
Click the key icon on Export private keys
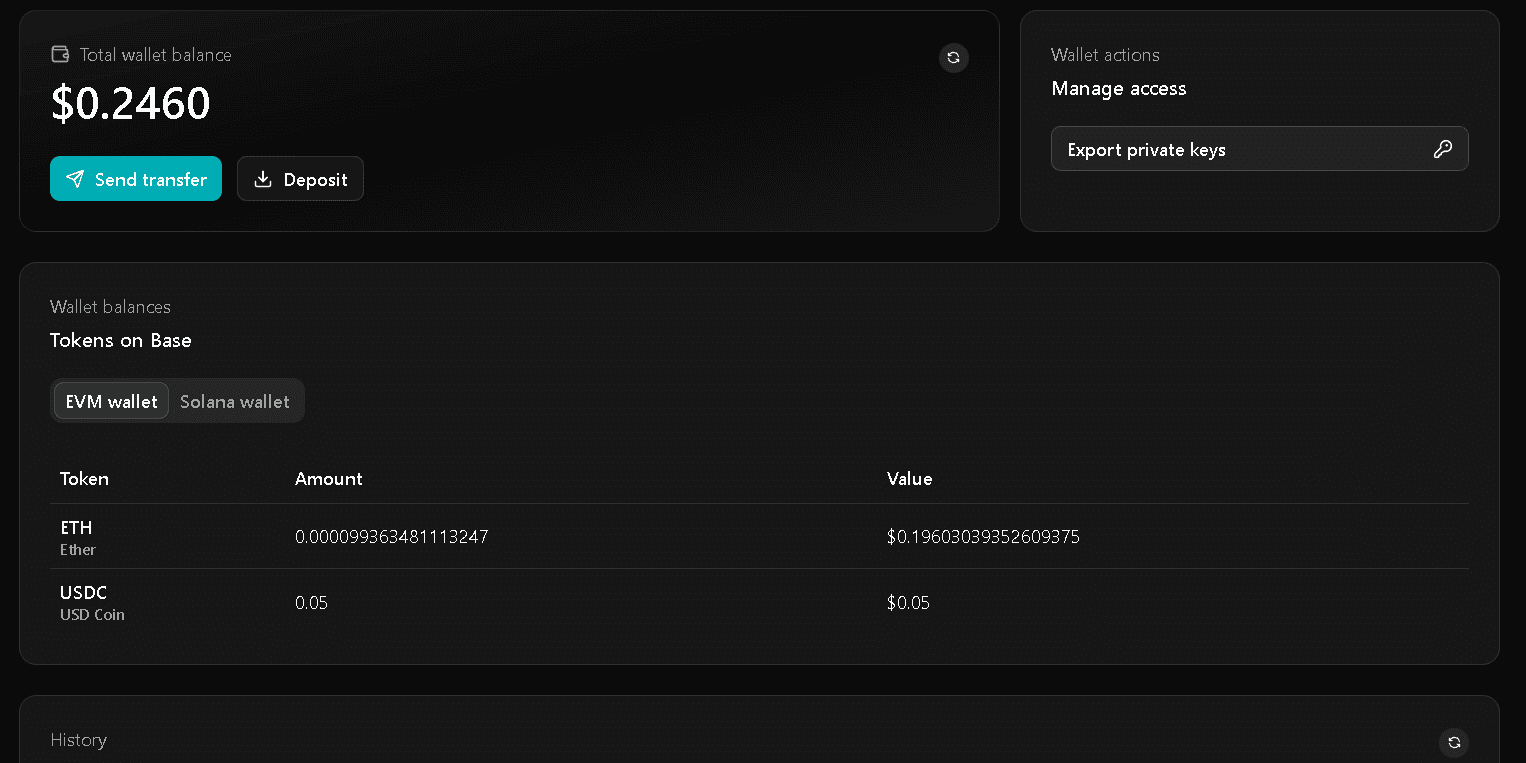click(x=1443, y=148)
